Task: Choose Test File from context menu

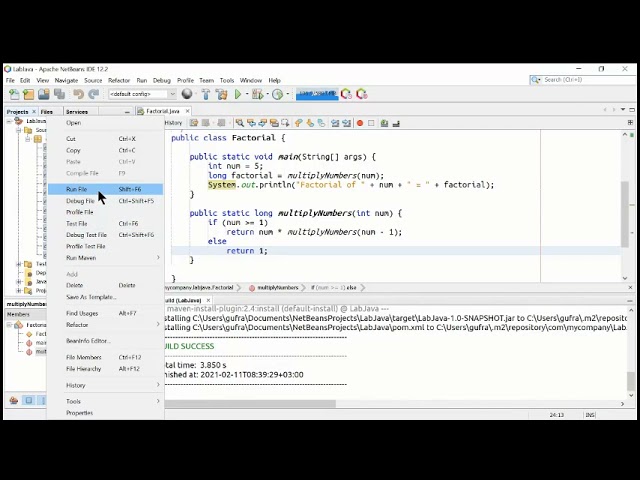Action: (105, 224)
